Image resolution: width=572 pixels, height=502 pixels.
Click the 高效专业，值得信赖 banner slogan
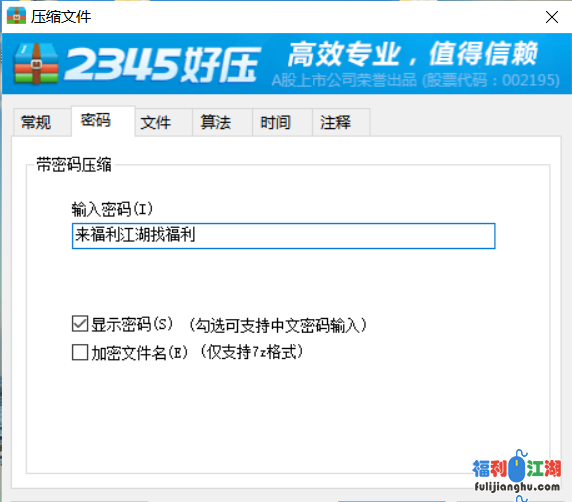tap(413, 54)
